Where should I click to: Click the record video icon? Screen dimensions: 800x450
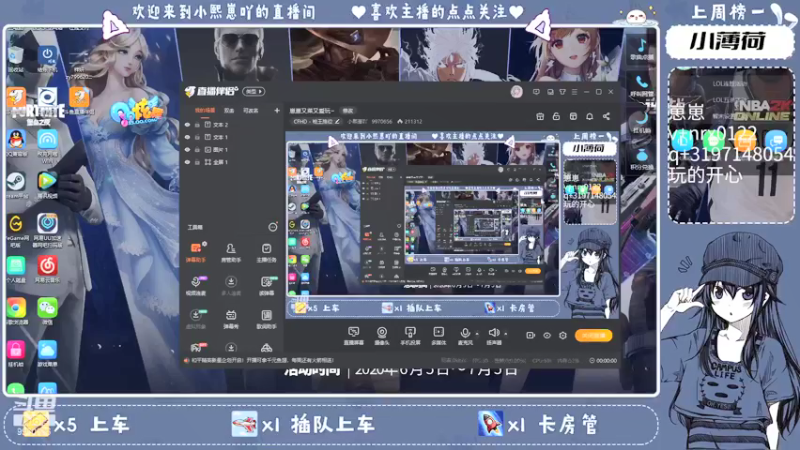(531, 335)
